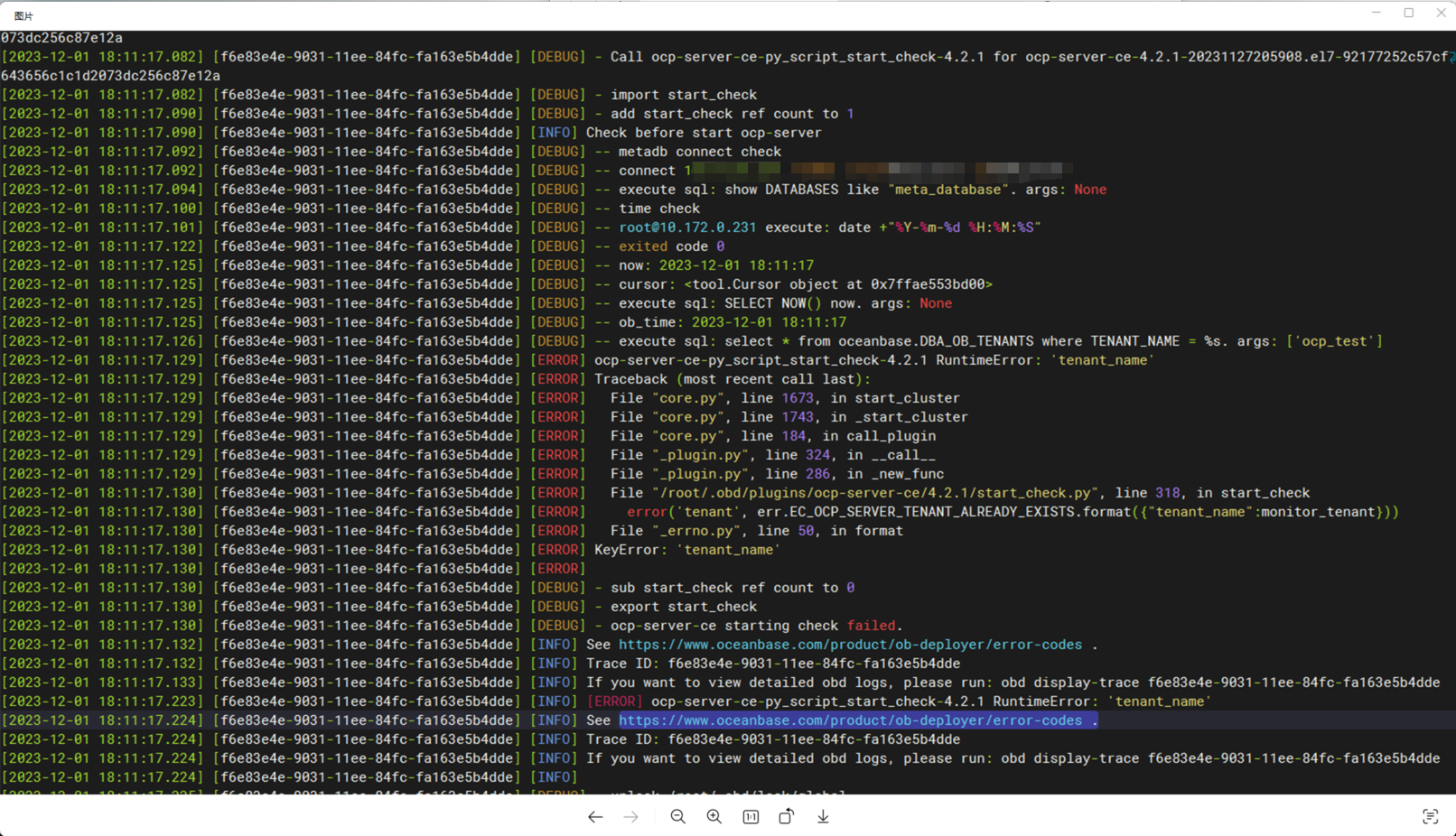The width and height of the screenshot is (1456, 836).
Task: Open text recognition scan icon
Action: click(1430, 817)
